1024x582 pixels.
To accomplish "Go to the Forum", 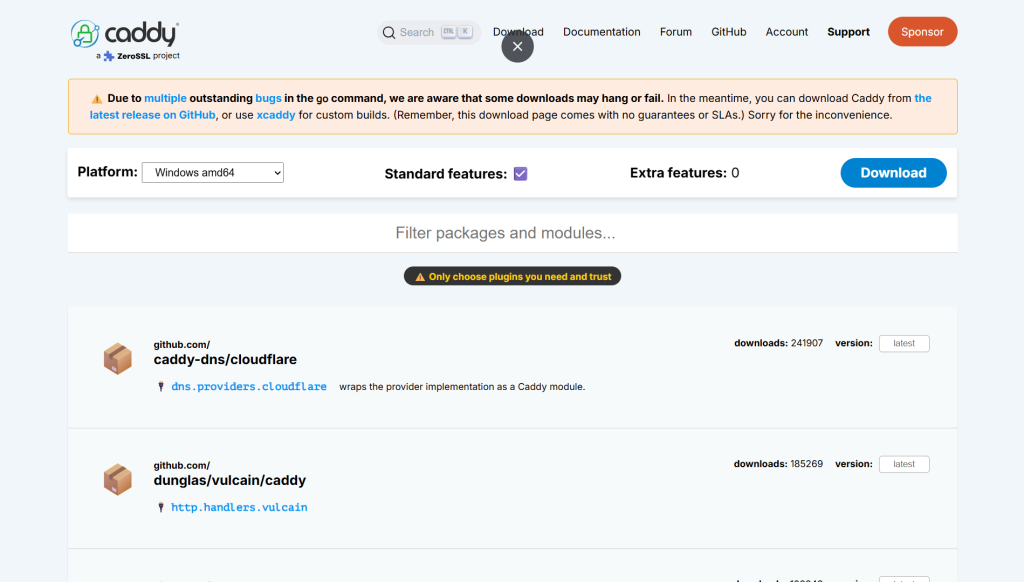I will (675, 32).
